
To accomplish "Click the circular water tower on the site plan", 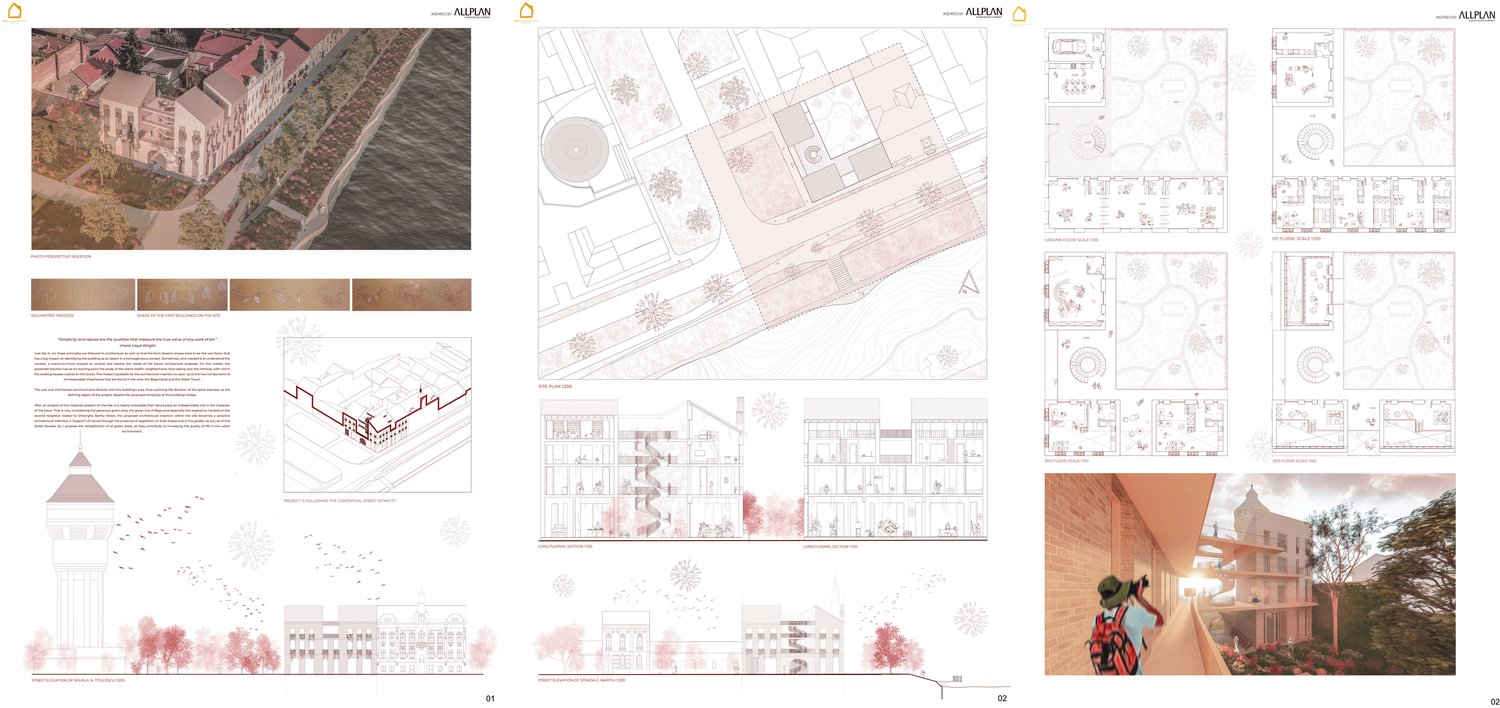I will 578,149.
